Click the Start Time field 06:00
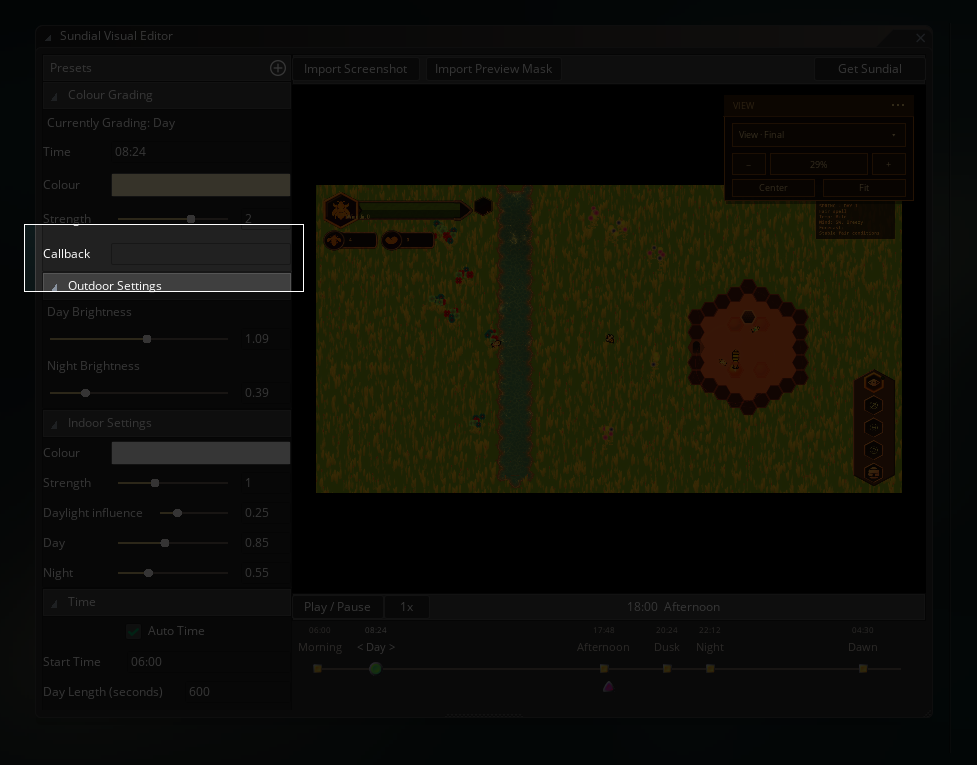This screenshot has width=977, height=765. [x=208, y=662]
